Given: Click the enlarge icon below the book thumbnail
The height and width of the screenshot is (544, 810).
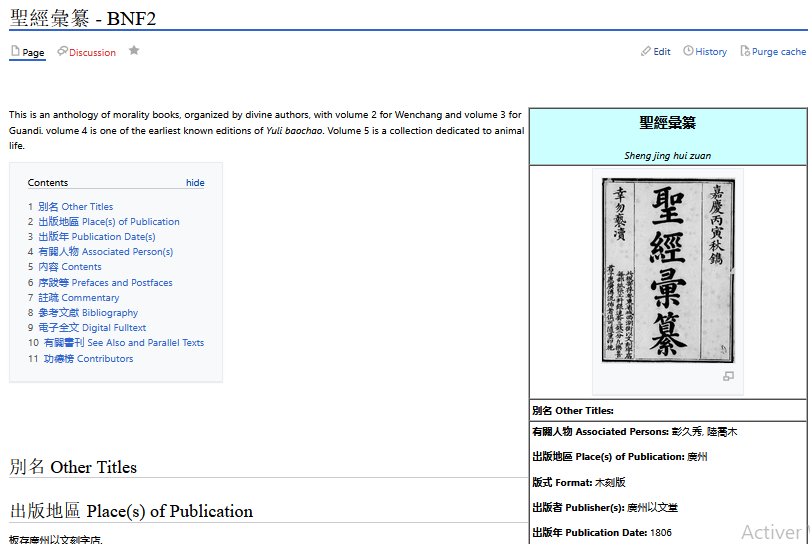Looking at the screenshot, I should (728, 376).
